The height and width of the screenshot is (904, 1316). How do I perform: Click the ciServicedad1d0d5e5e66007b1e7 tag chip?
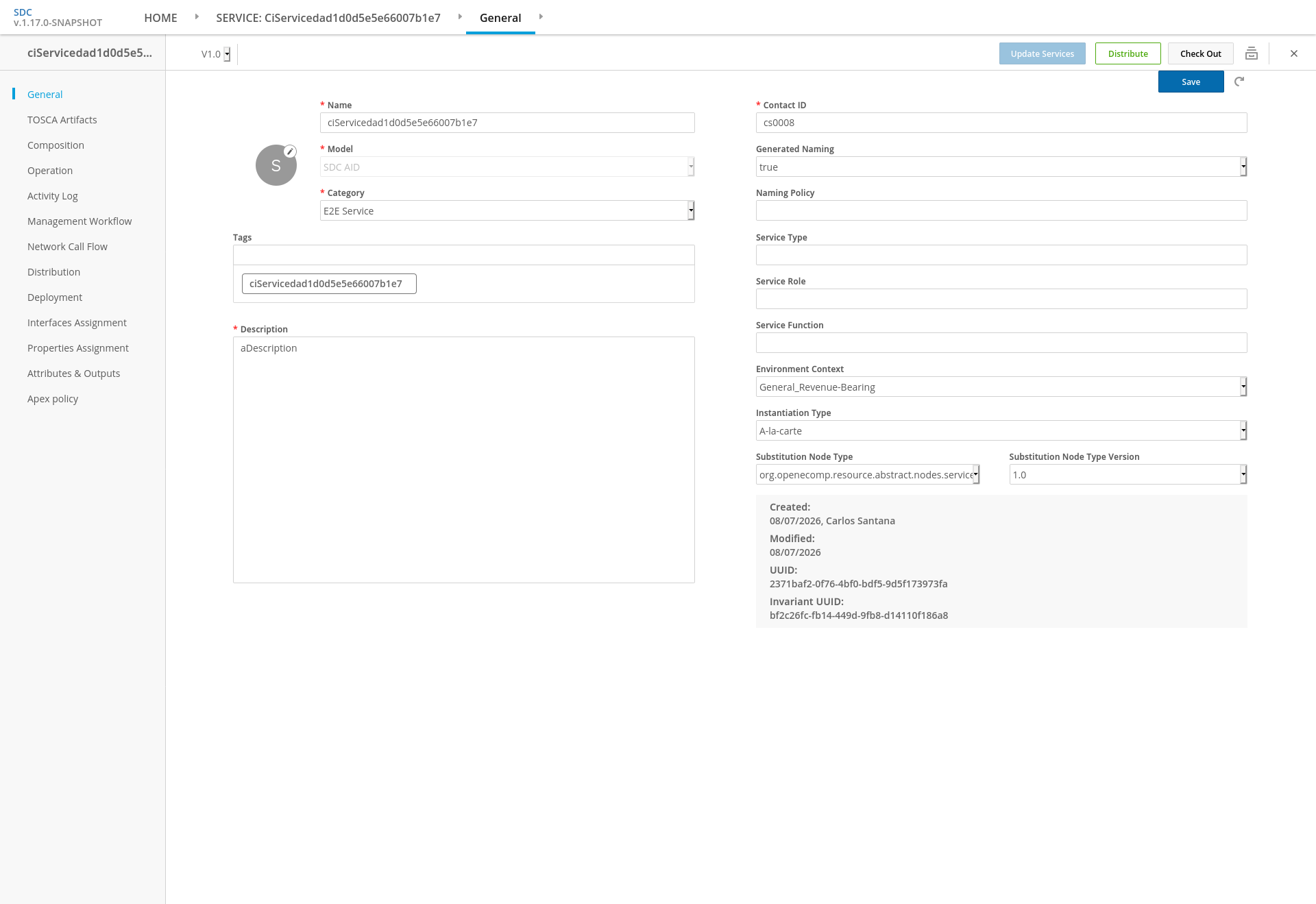tap(329, 284)
